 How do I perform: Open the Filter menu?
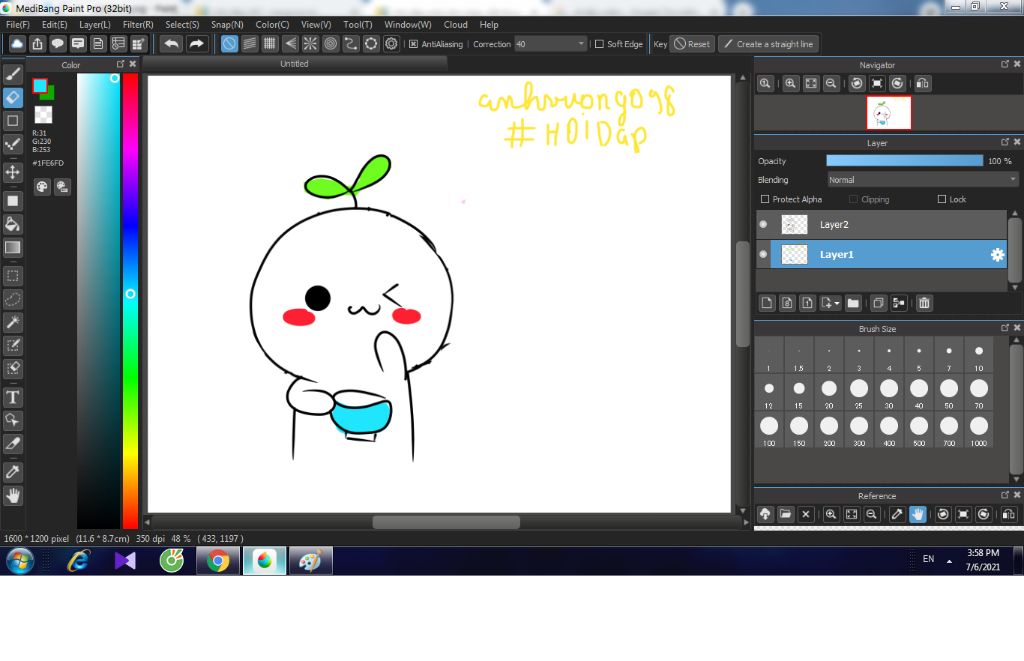point(138,25)
